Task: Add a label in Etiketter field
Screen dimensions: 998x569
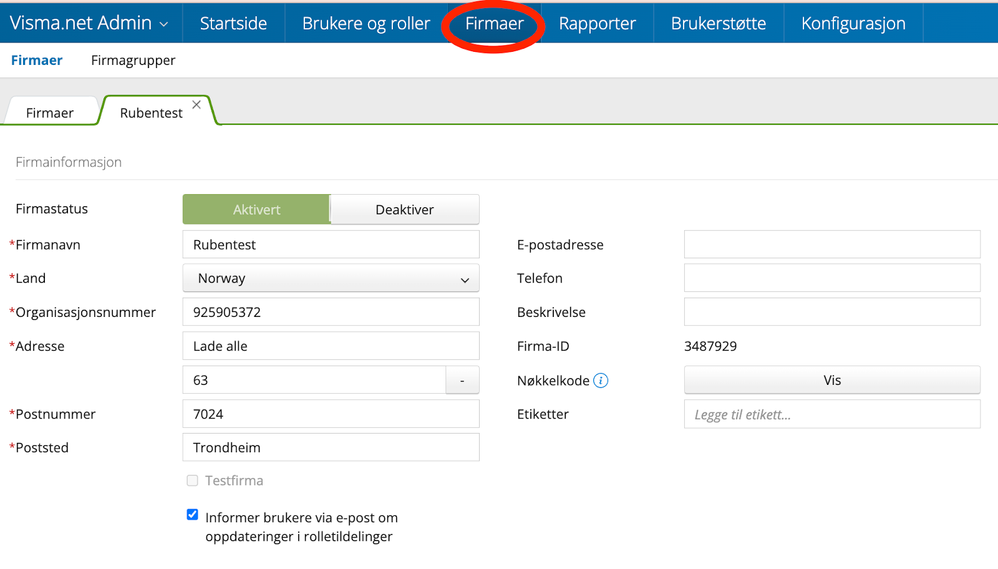Action: [832, 414]
